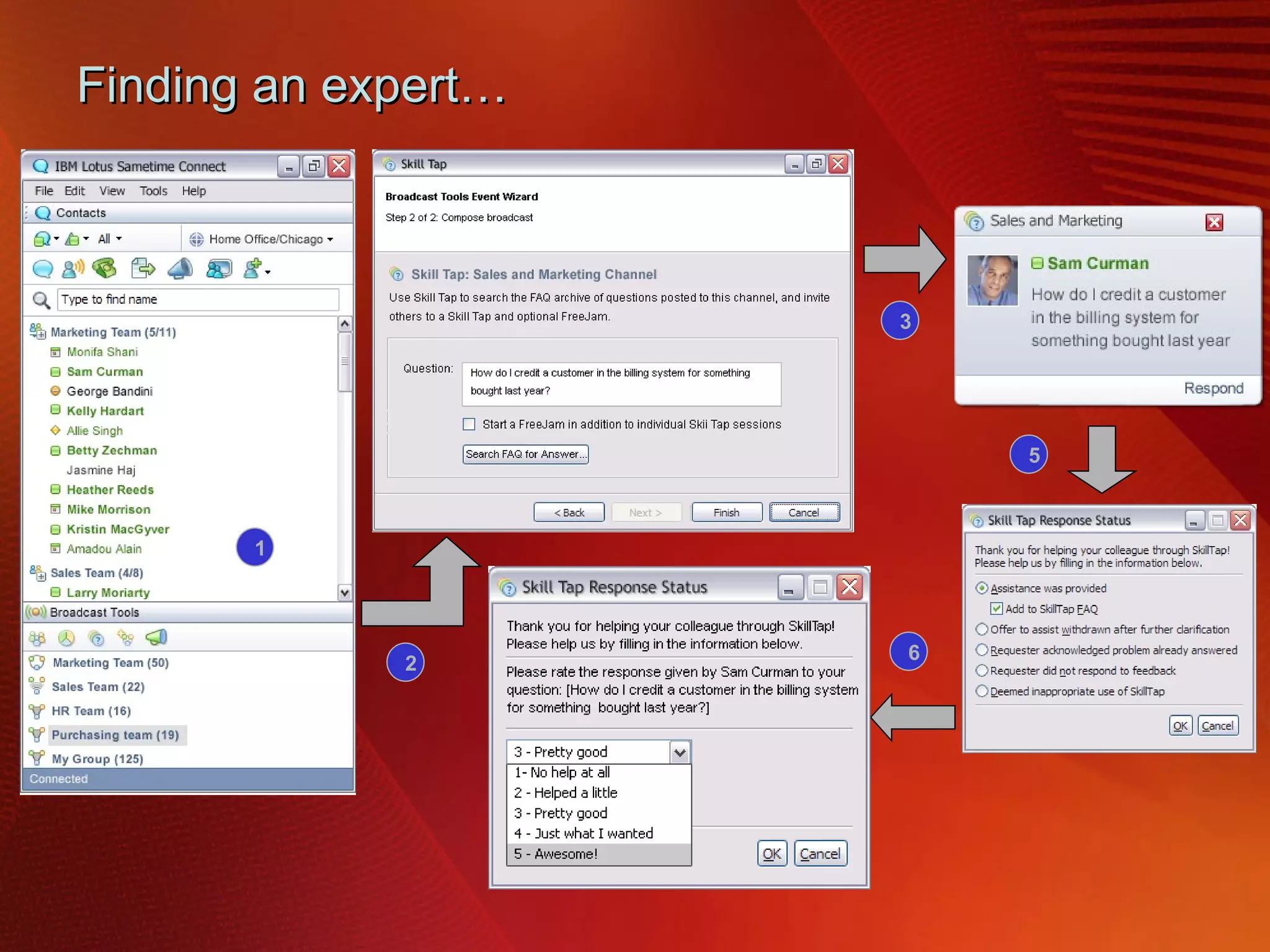Click the contact list scroll down arrow
The width and height of the screenshot is (1270, 952).
click(x=345, y=593)
